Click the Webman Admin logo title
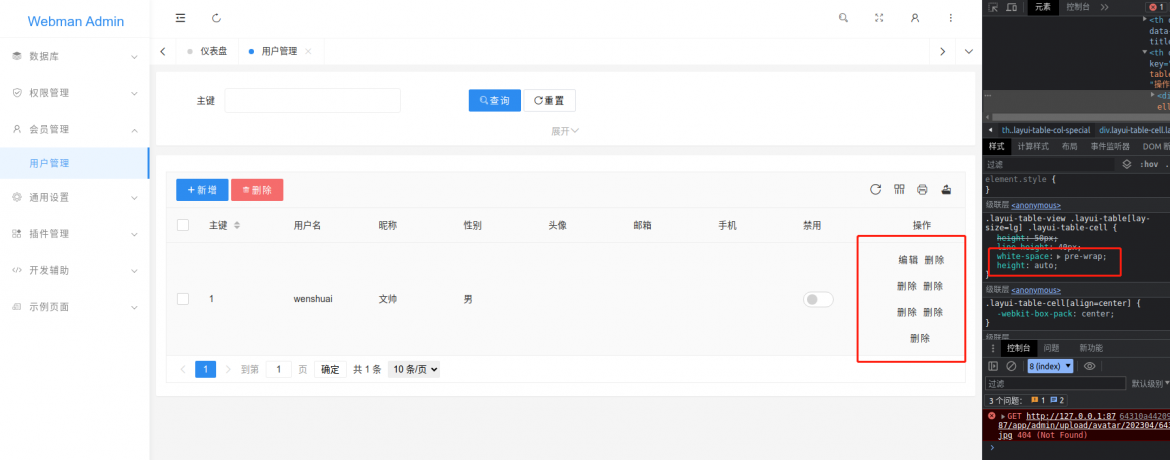1170x460 pixels. pos(76,22)
